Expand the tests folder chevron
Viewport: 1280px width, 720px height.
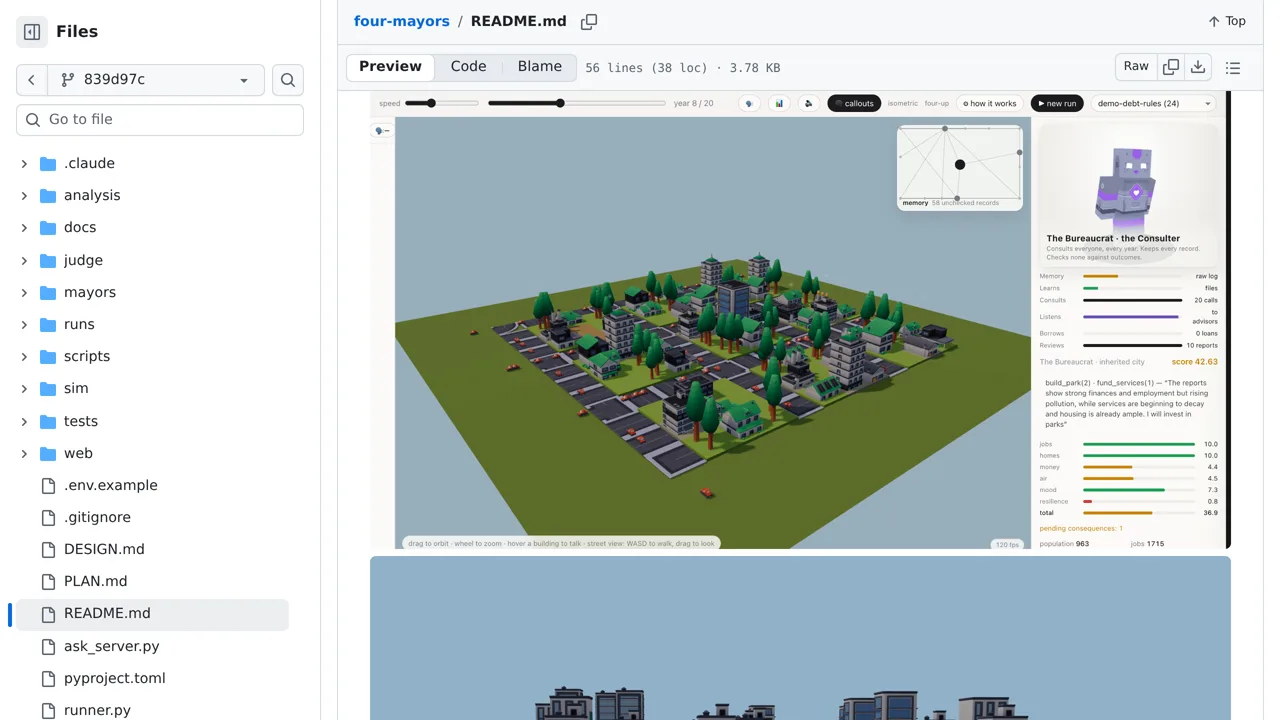tap(24, 421)
